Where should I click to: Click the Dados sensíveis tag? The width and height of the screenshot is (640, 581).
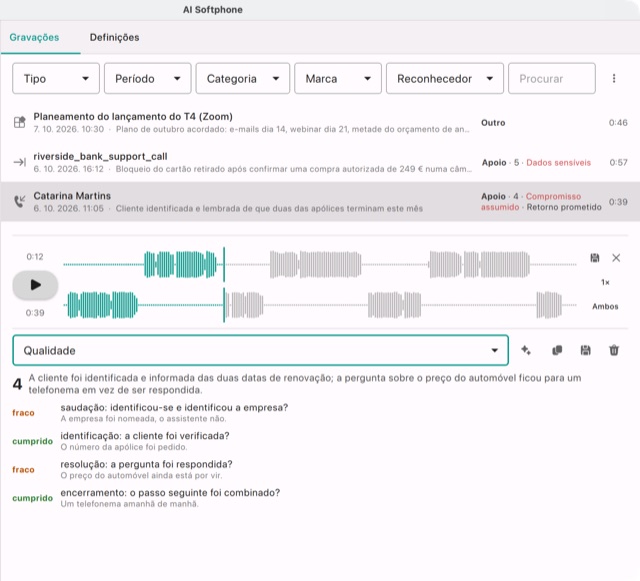558,163
